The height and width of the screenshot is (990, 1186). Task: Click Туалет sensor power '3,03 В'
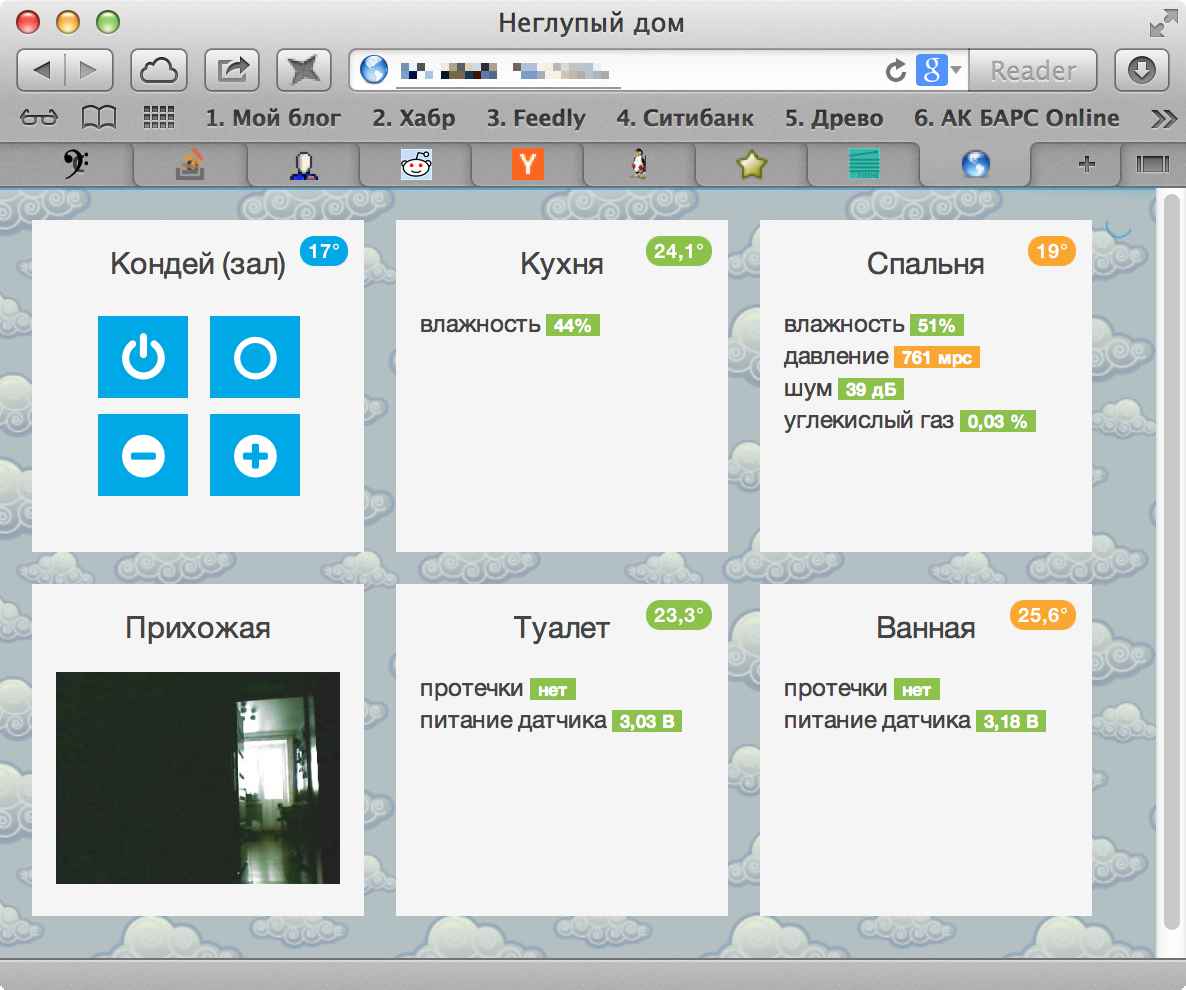point(647,722)
